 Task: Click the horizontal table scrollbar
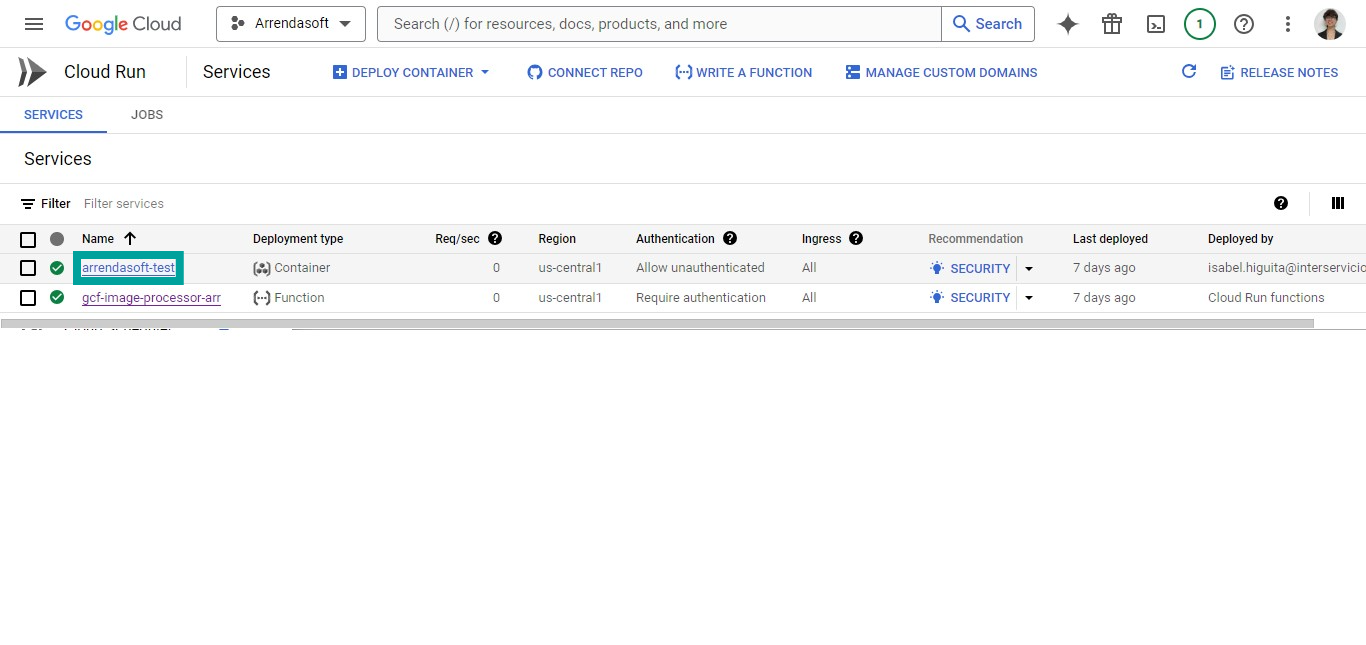tap(657, 324)
